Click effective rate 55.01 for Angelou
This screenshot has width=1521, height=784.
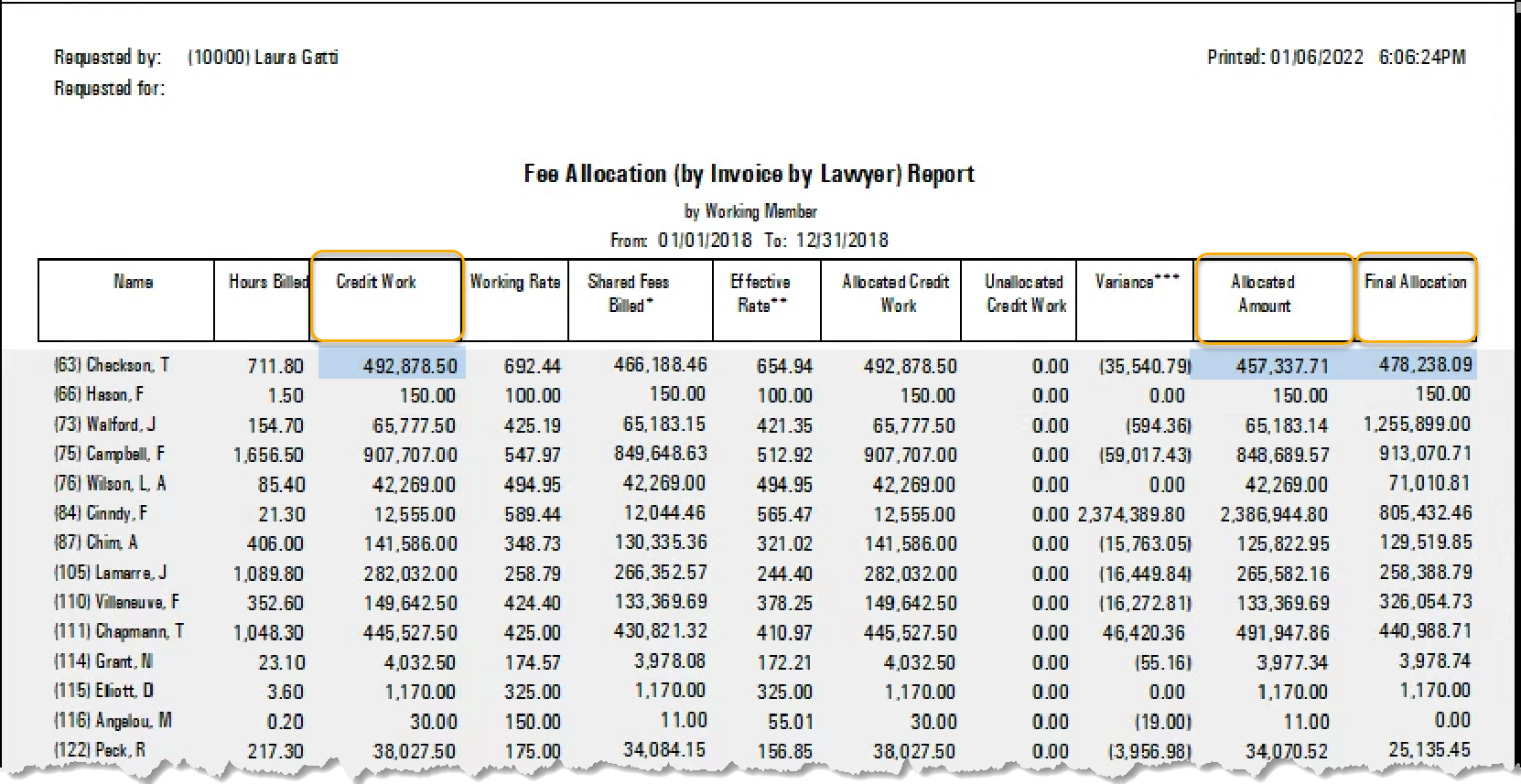pos(790,722)
